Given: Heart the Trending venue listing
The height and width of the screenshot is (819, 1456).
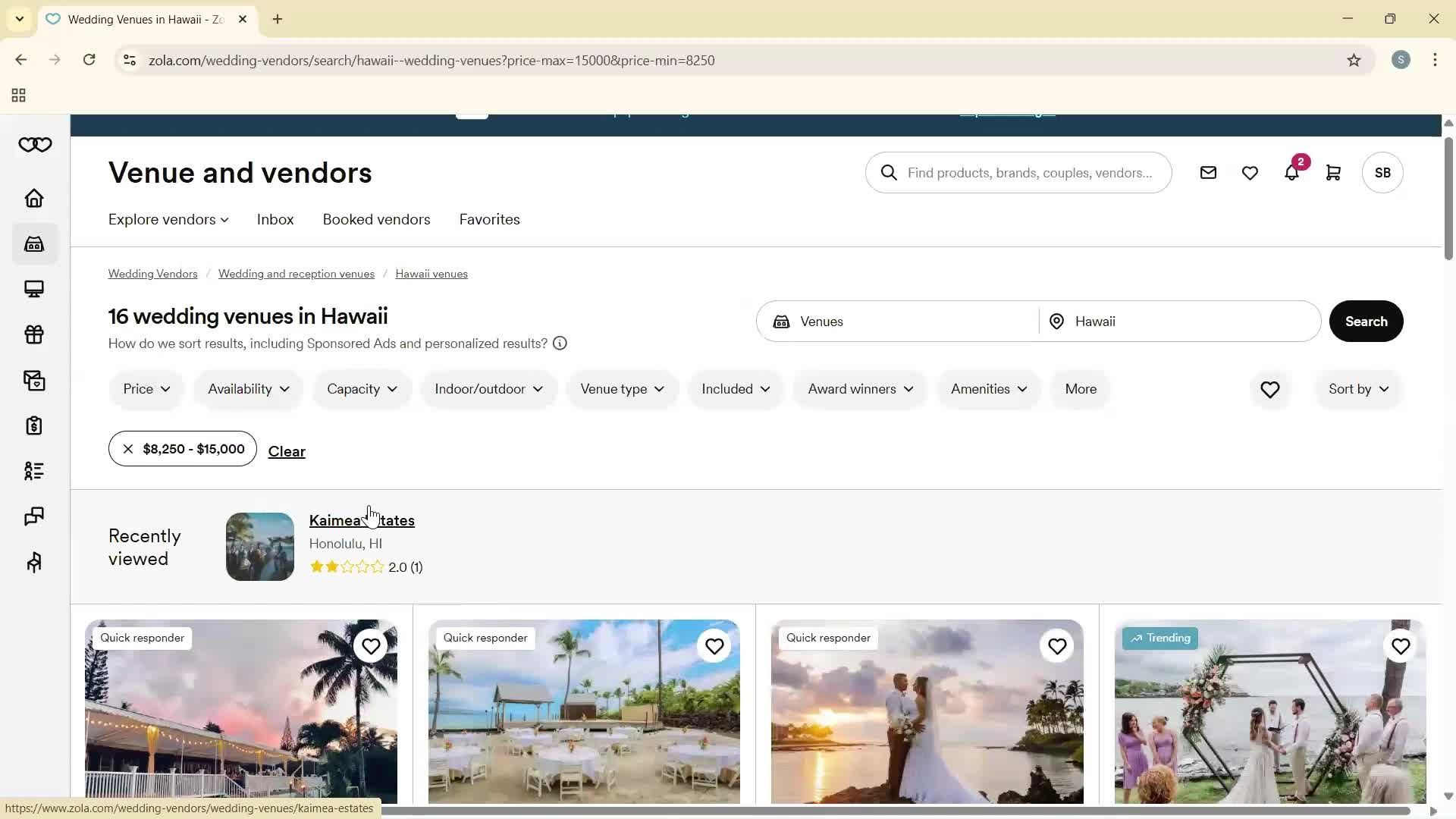Looking at the screenshot, I should 1401,646.
